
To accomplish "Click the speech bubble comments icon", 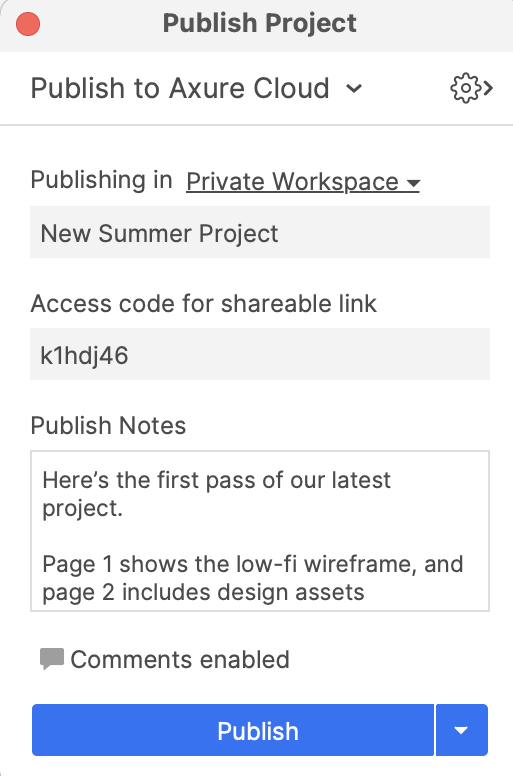I will pos(52,659).
